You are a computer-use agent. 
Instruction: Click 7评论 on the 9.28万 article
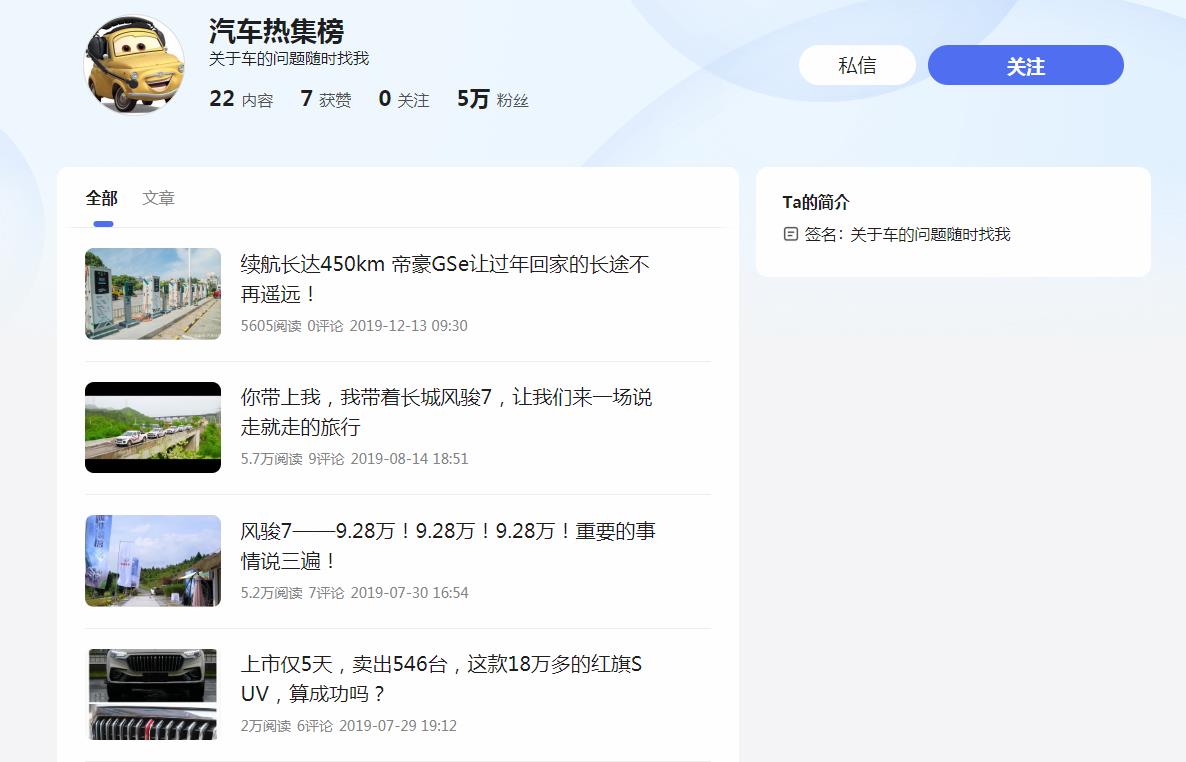(326, 592)
